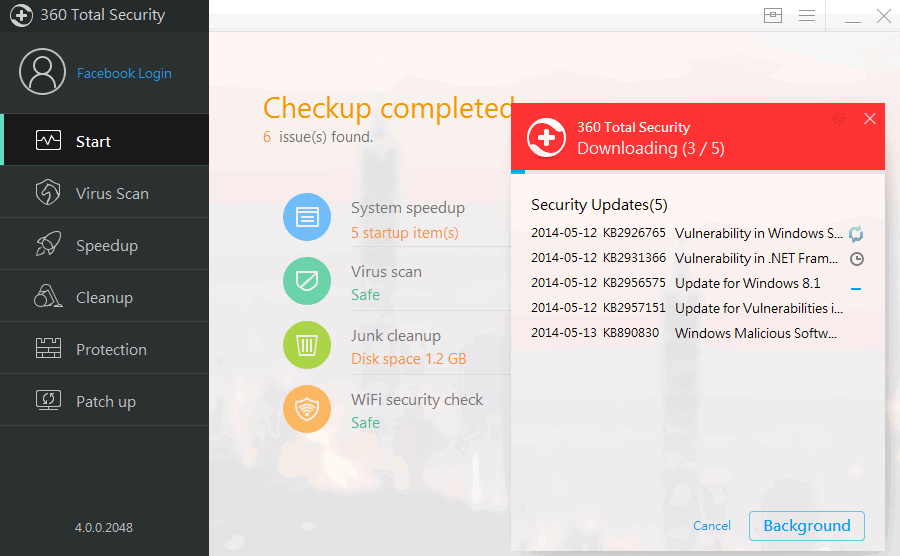Click the "Checkup completed" heading

[389, 108]
